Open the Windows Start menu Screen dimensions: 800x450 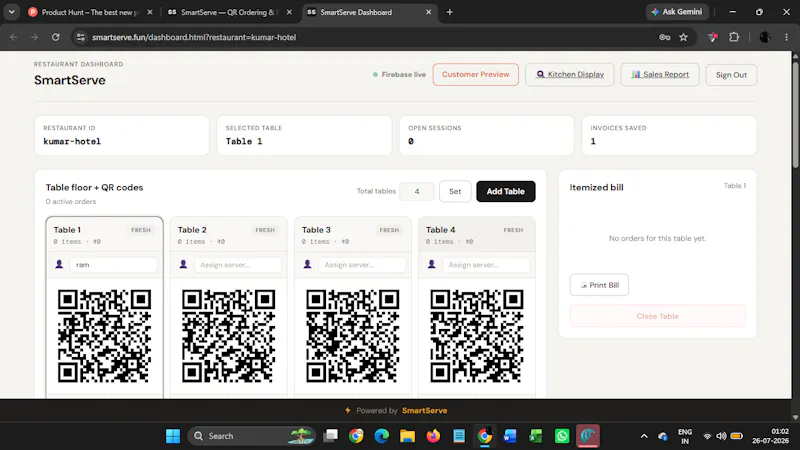point(173,436)
